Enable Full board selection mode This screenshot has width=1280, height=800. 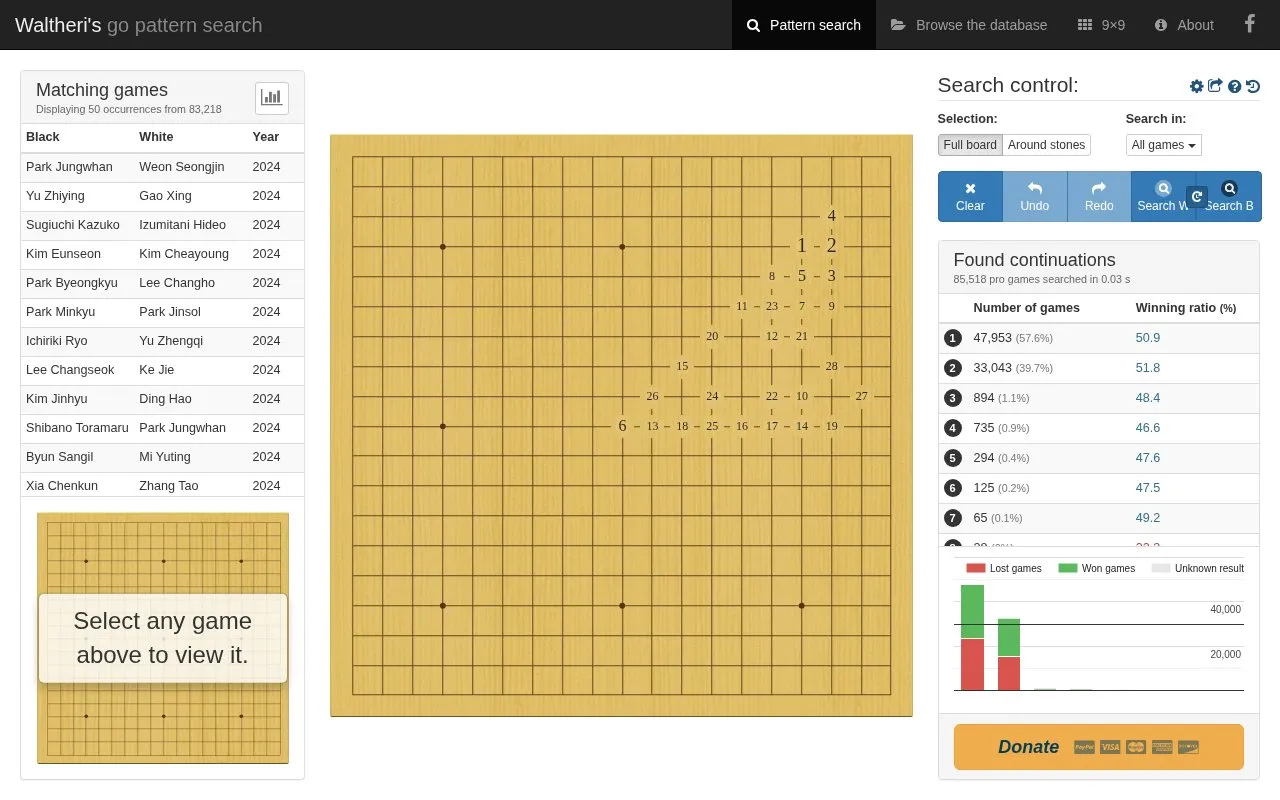point(970,145)
